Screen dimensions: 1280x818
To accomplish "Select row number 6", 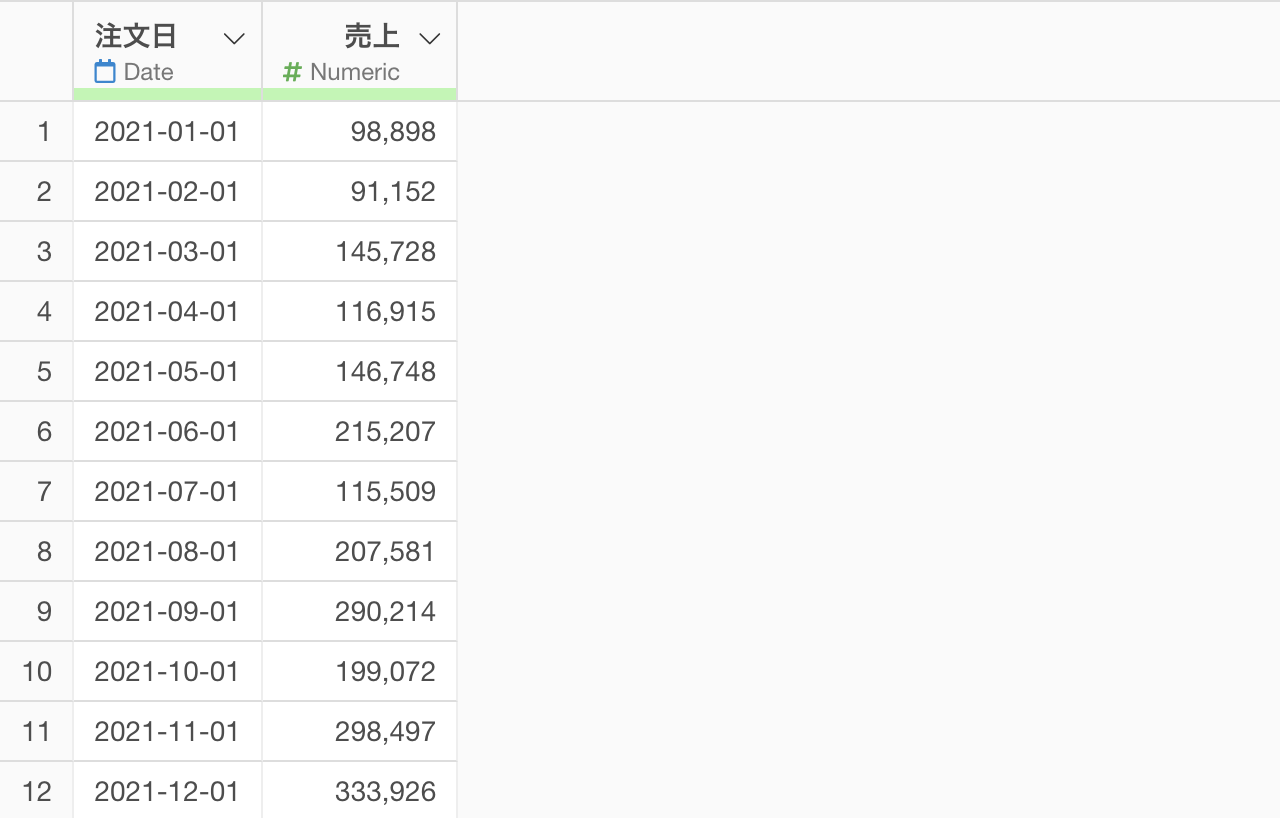I will pyautogui.click(x=44, y=432).
